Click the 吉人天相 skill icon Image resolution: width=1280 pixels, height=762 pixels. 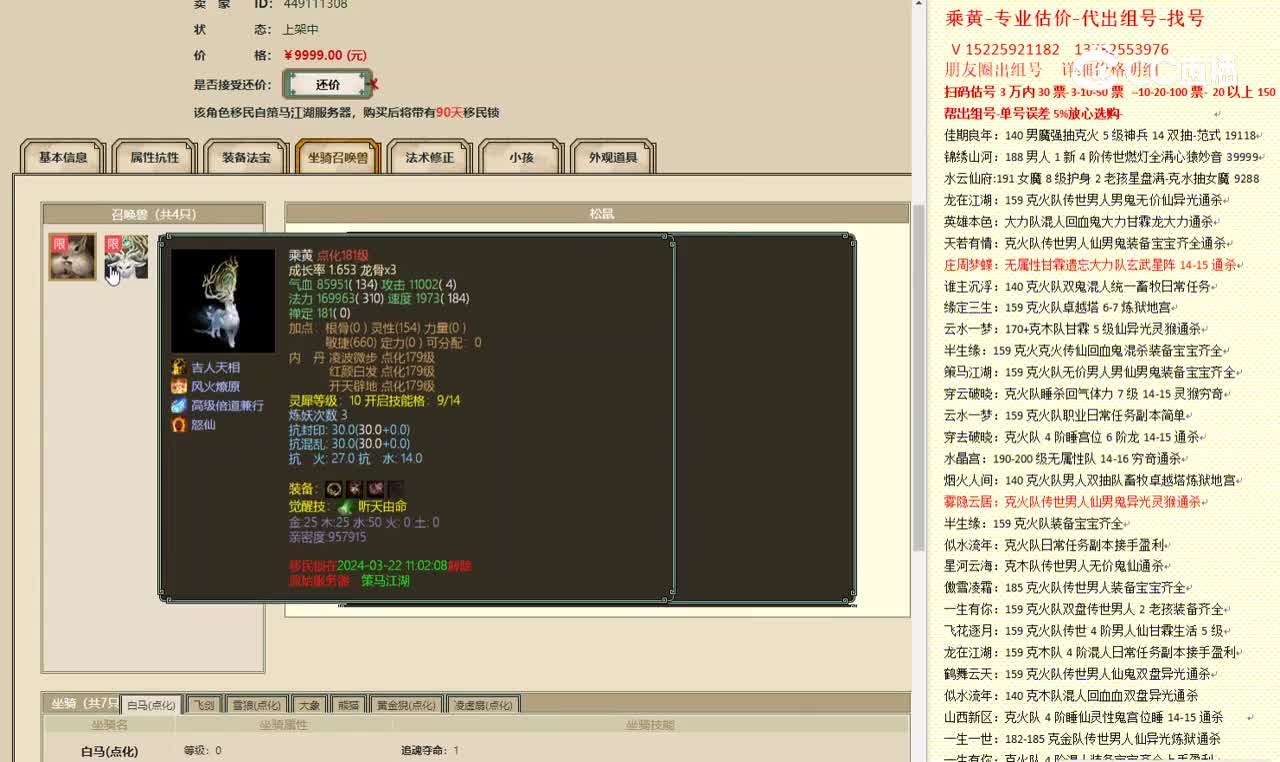(179, 367)
